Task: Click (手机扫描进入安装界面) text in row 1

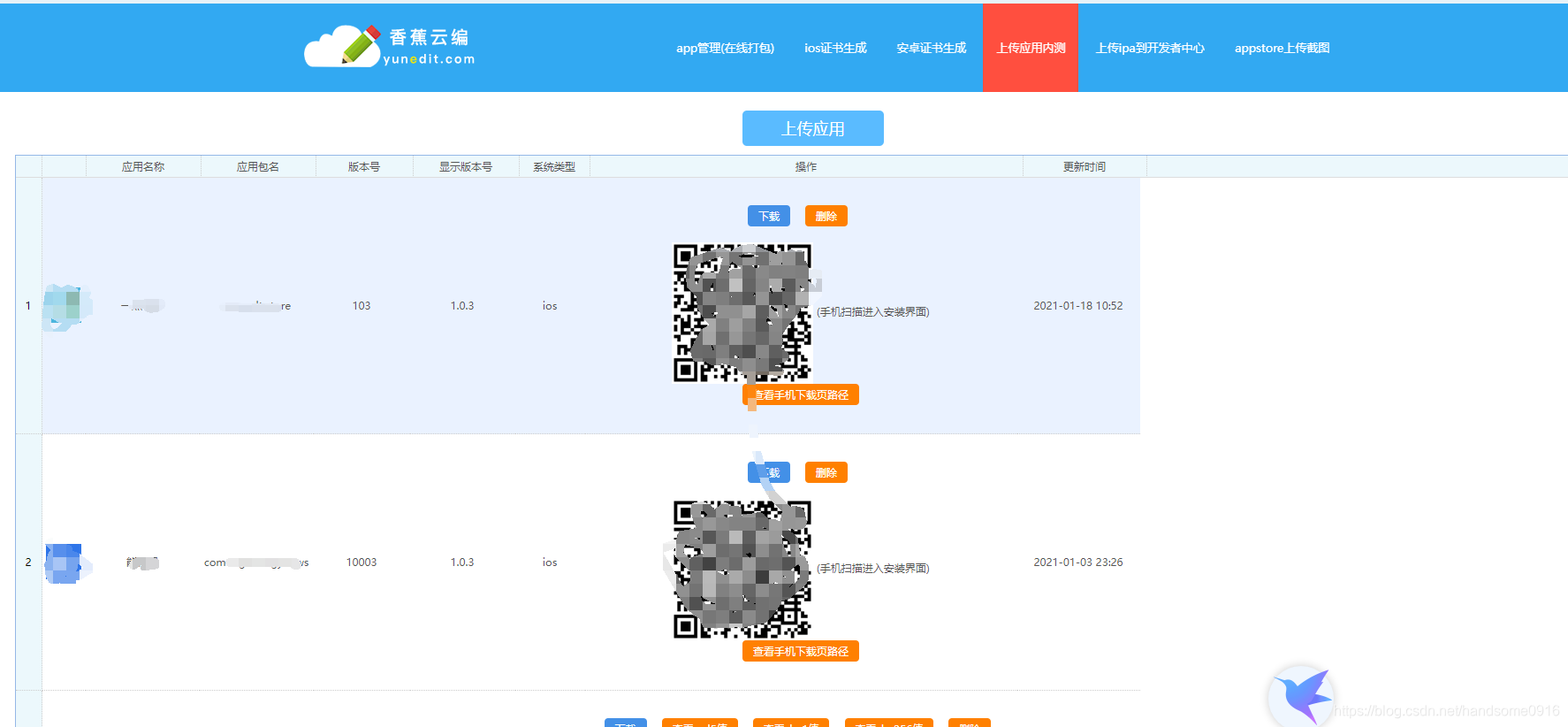Action: [872, 312]
